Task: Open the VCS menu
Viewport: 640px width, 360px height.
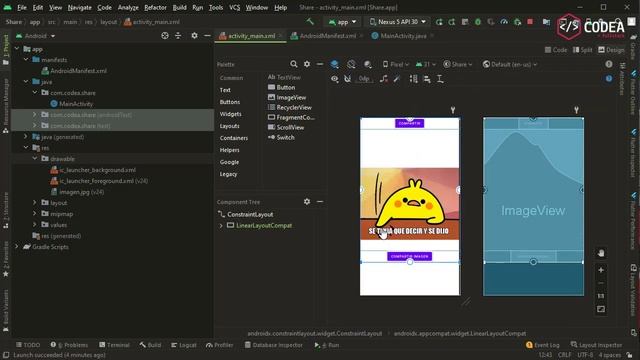Action: click(234, 7)
